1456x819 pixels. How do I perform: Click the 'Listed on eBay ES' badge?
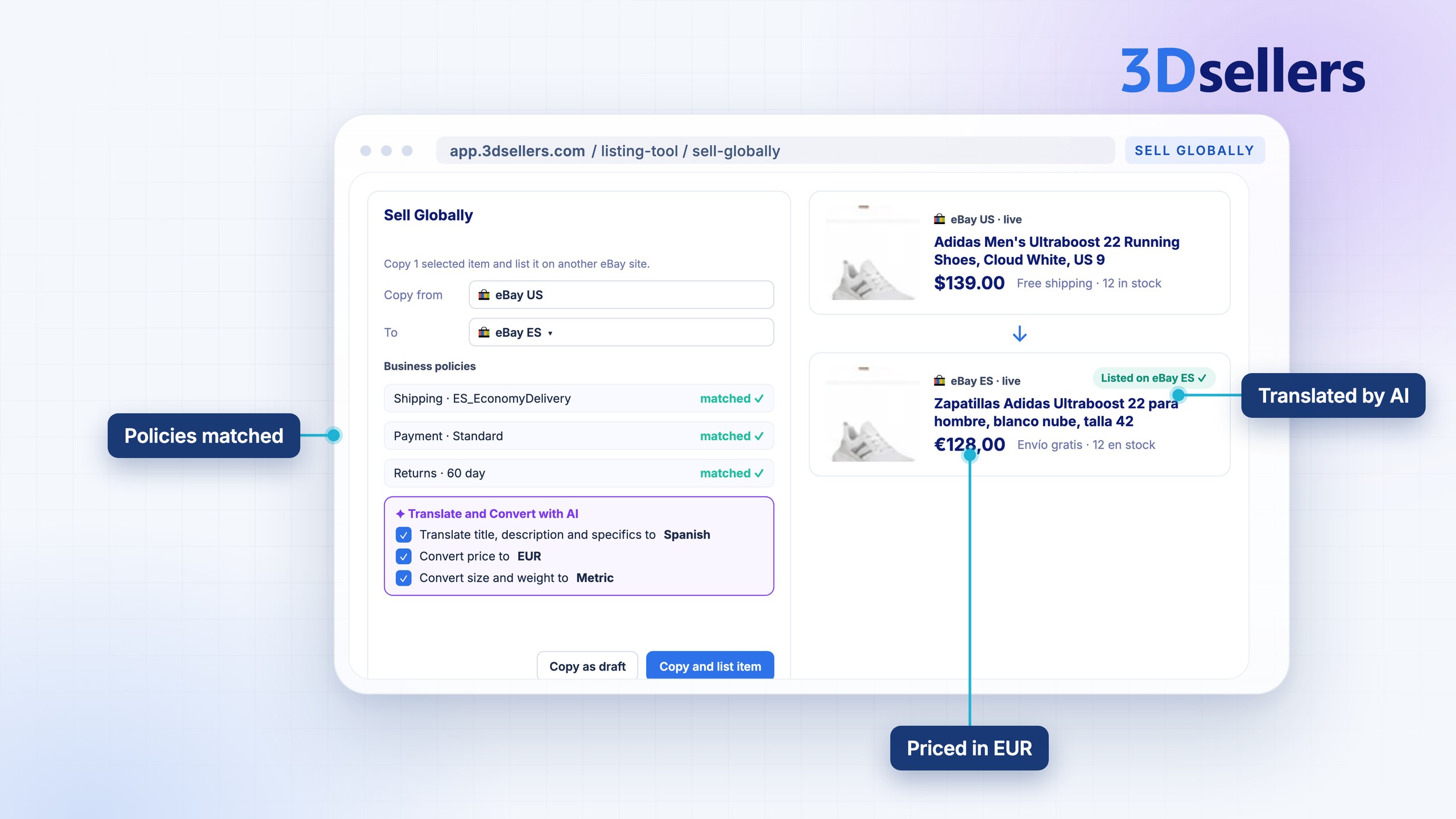coord(1153,378)
